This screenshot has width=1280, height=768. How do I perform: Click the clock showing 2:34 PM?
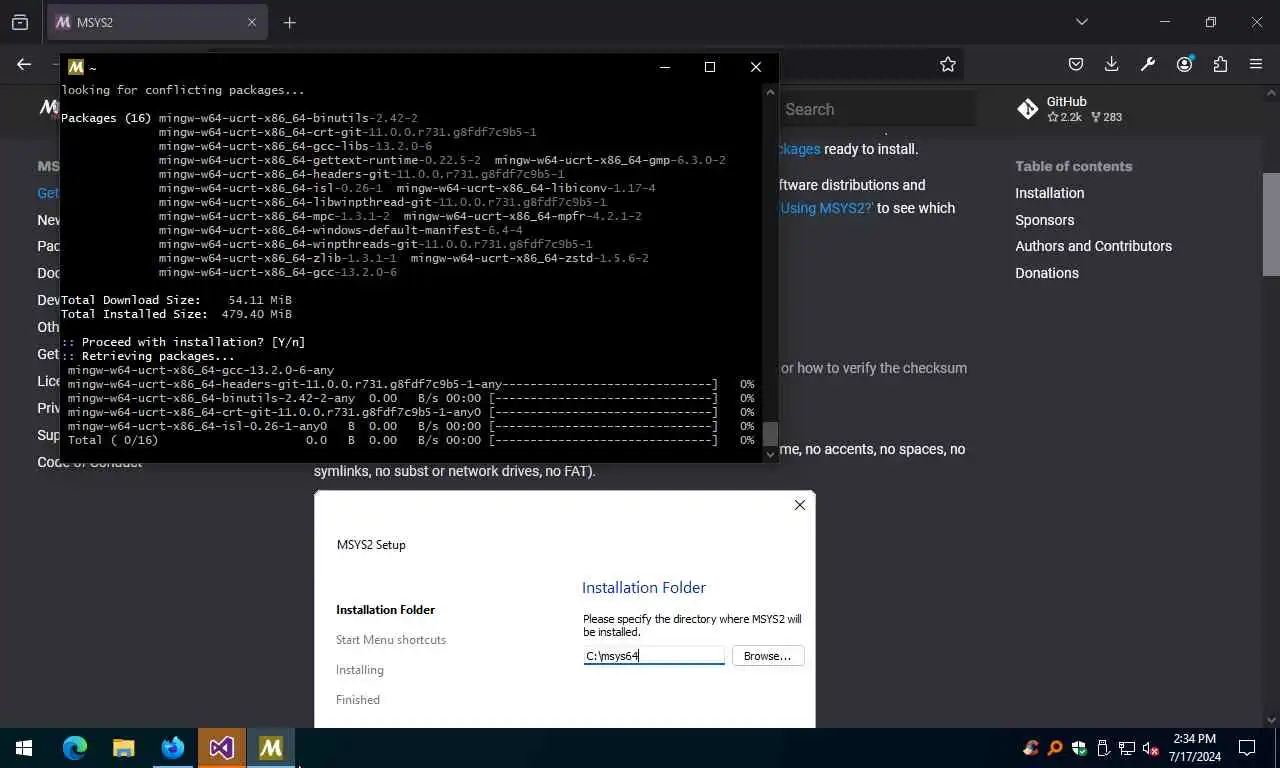coord(1194,739)
